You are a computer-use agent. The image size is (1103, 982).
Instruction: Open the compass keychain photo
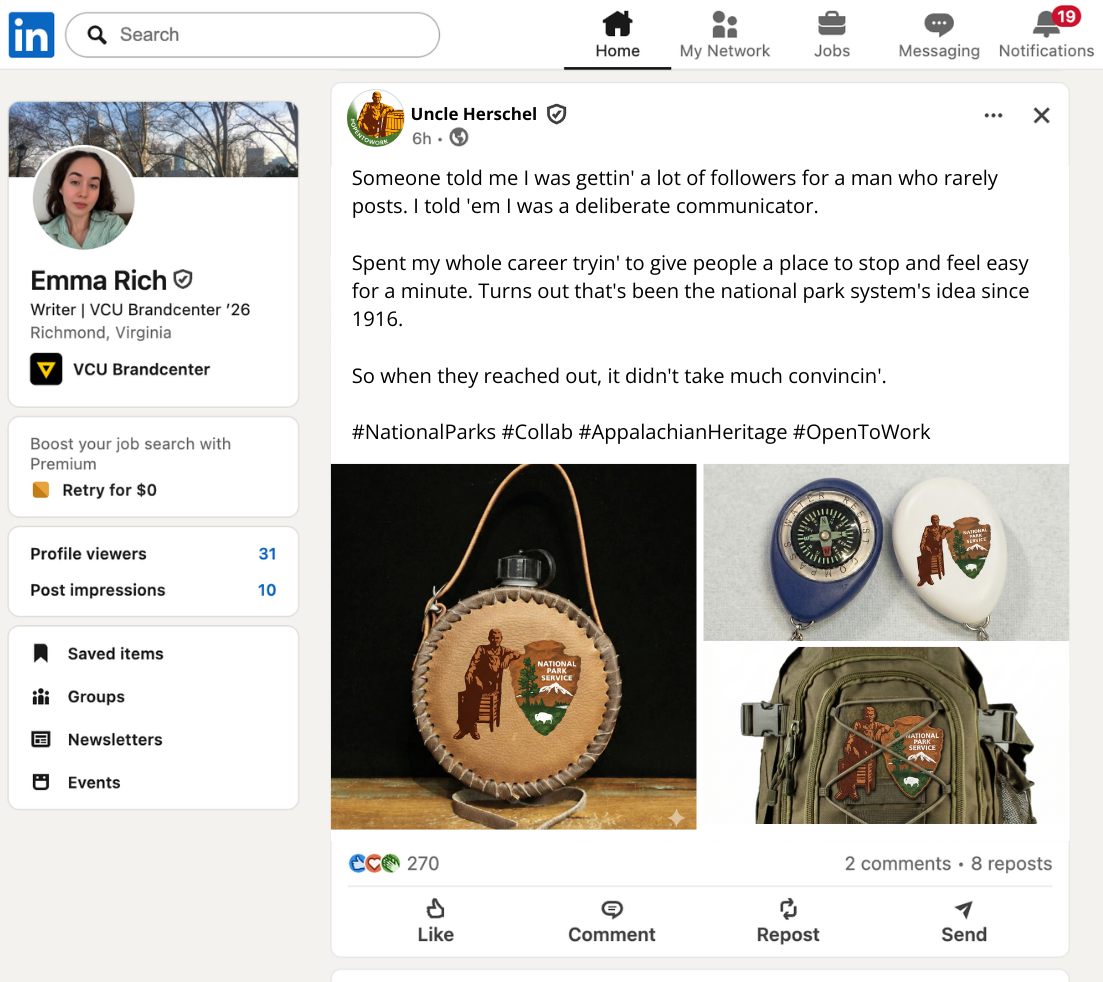click(x=886, y=552)
